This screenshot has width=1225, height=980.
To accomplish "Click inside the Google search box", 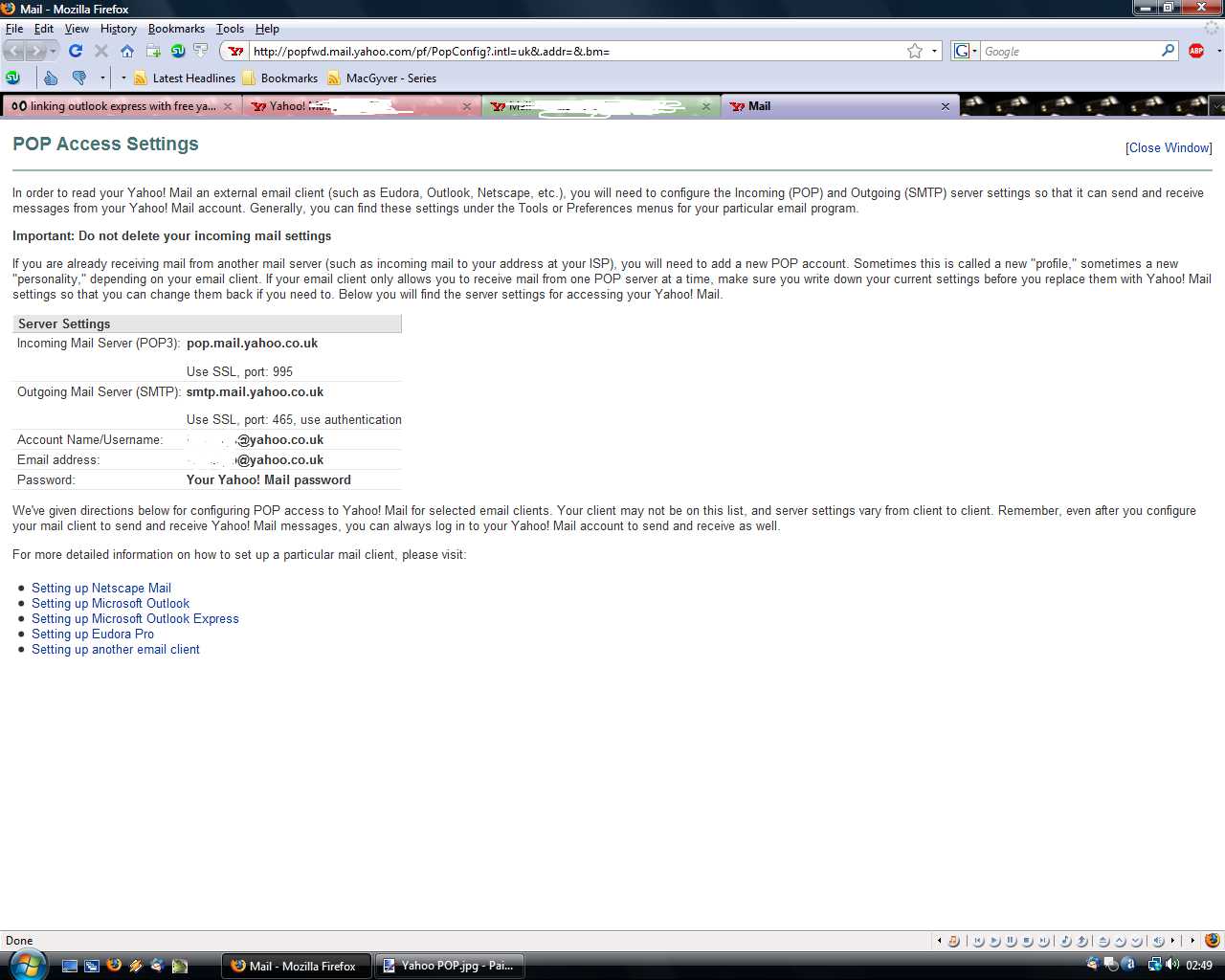I will pos(1070,51).
